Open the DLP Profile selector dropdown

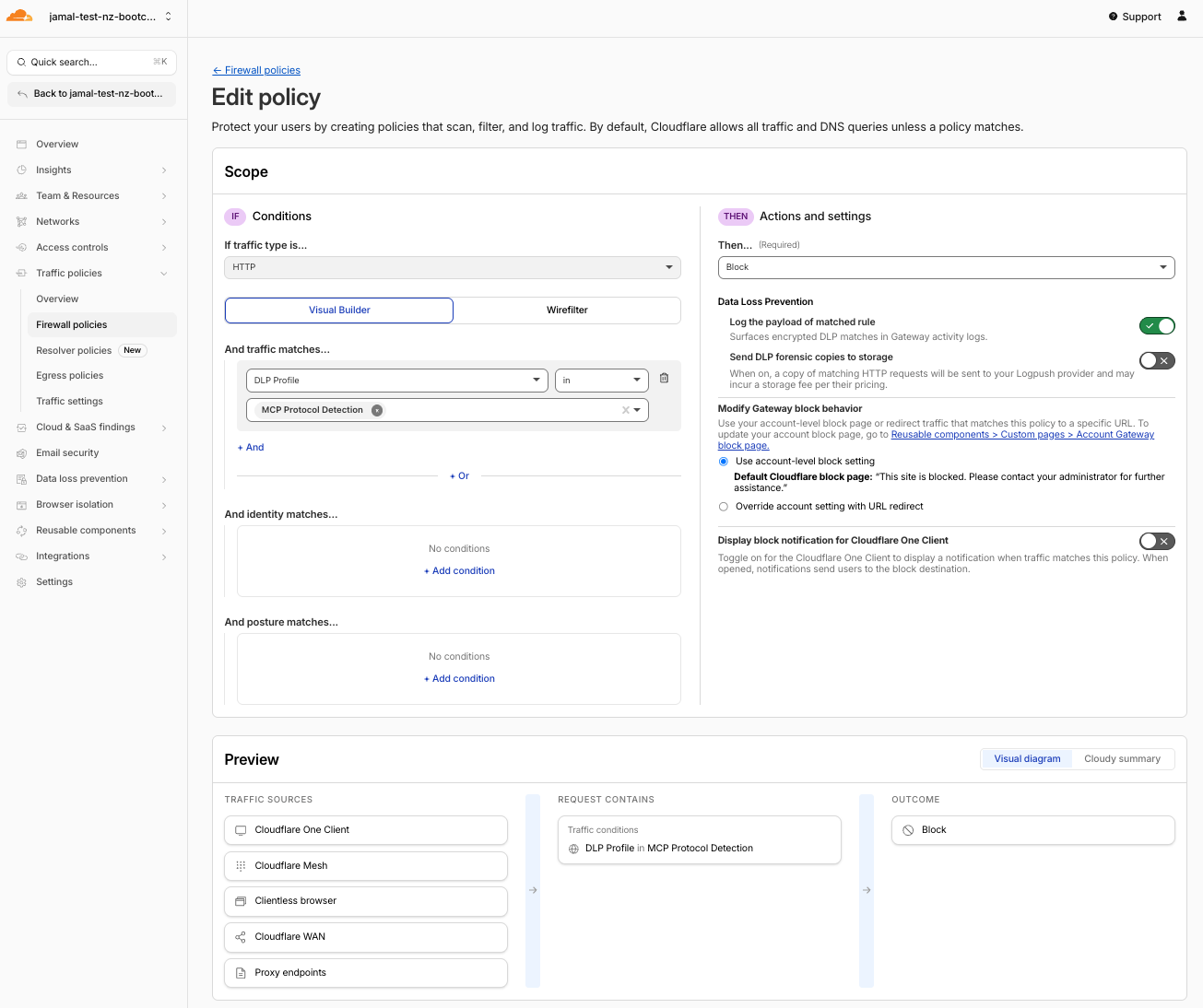[397, 381]
